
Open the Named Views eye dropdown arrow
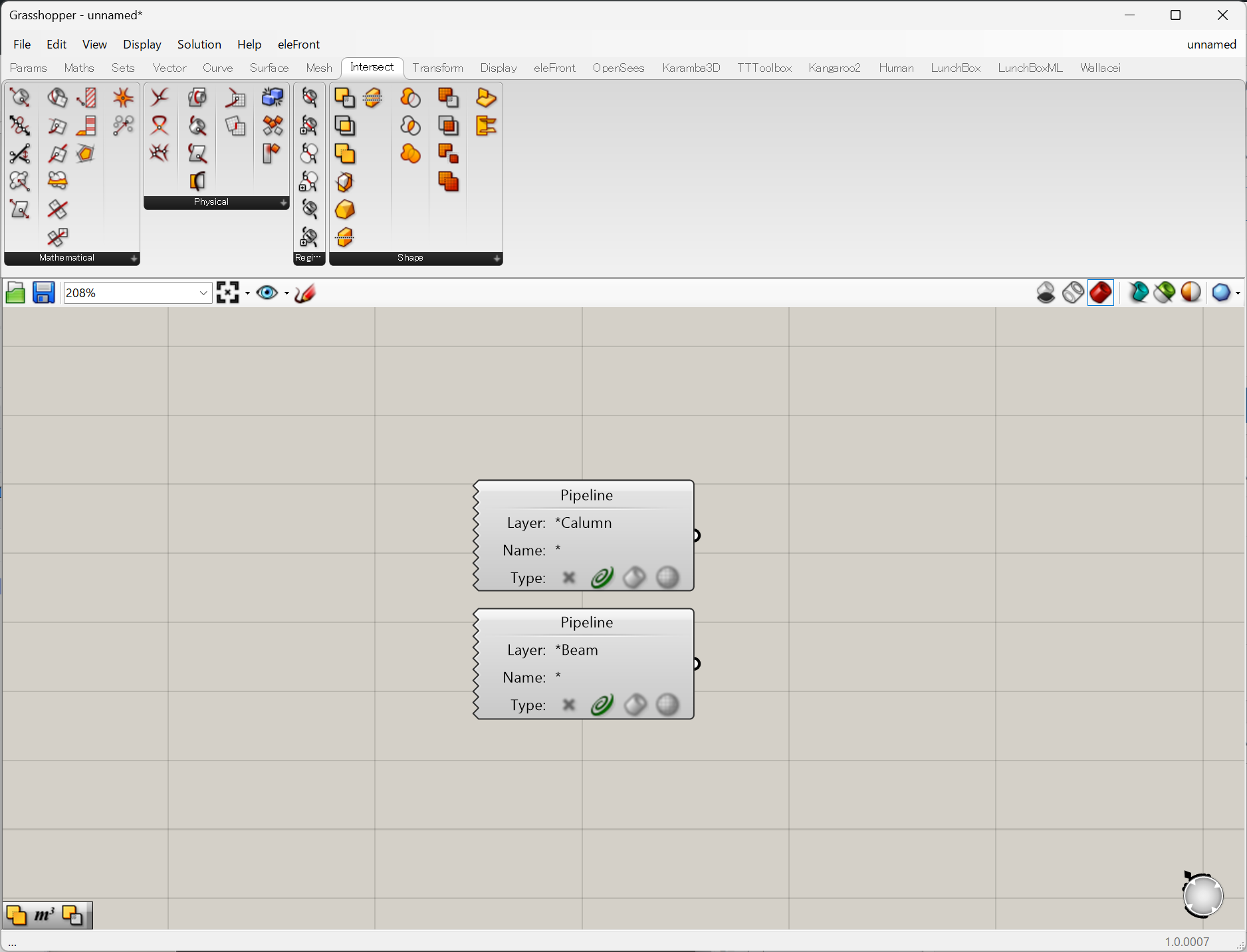click(286, 293)
